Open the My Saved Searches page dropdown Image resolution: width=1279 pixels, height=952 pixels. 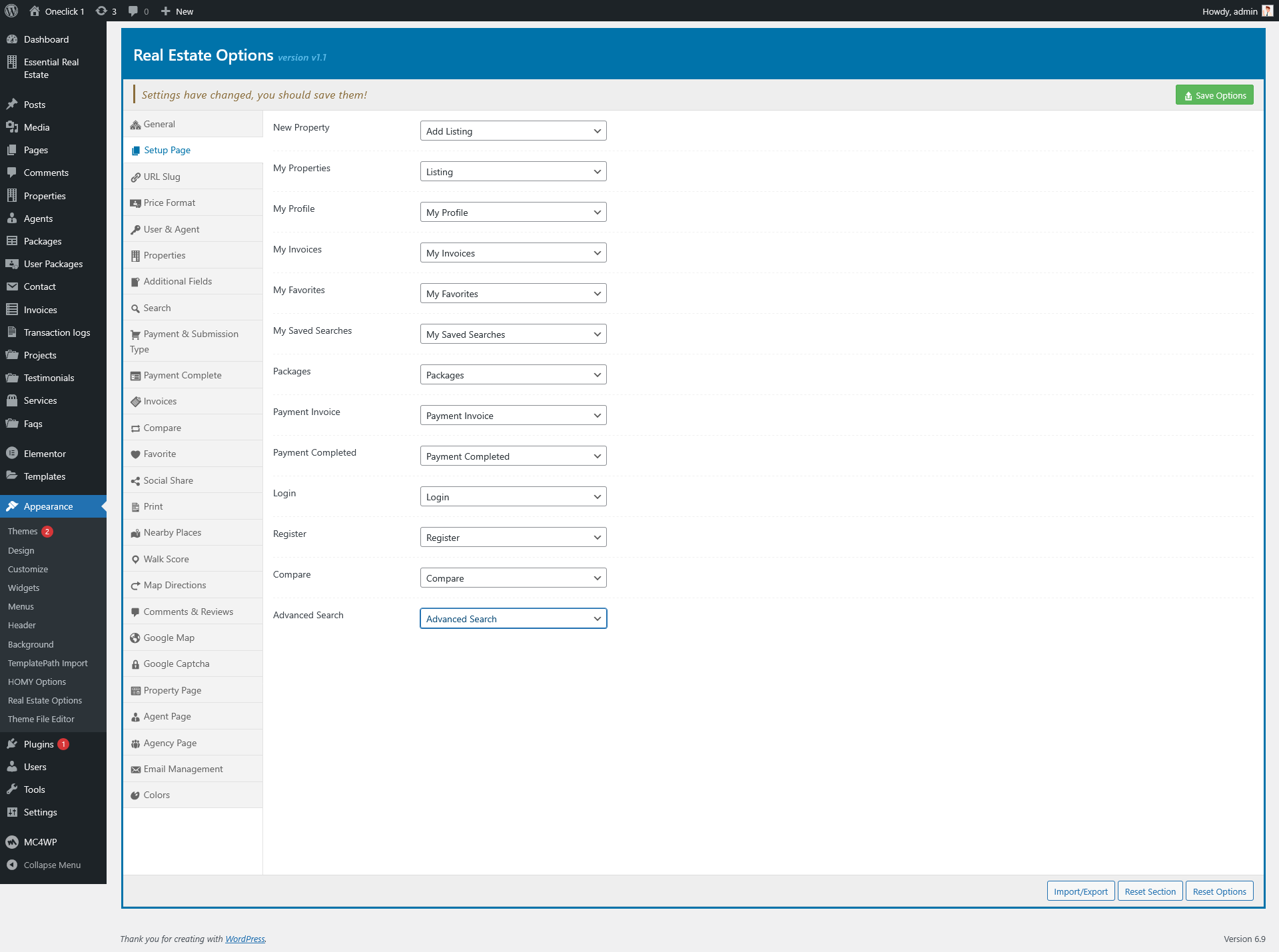(513, 334)
